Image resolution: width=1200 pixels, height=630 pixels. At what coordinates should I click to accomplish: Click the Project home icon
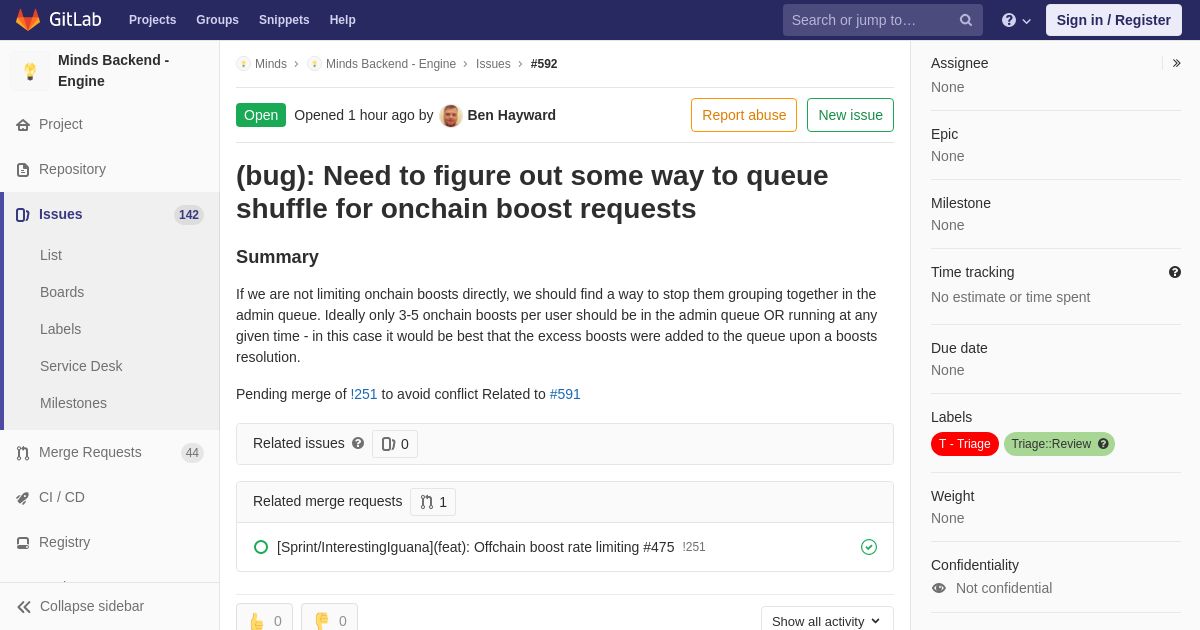[x=23, y=125]
